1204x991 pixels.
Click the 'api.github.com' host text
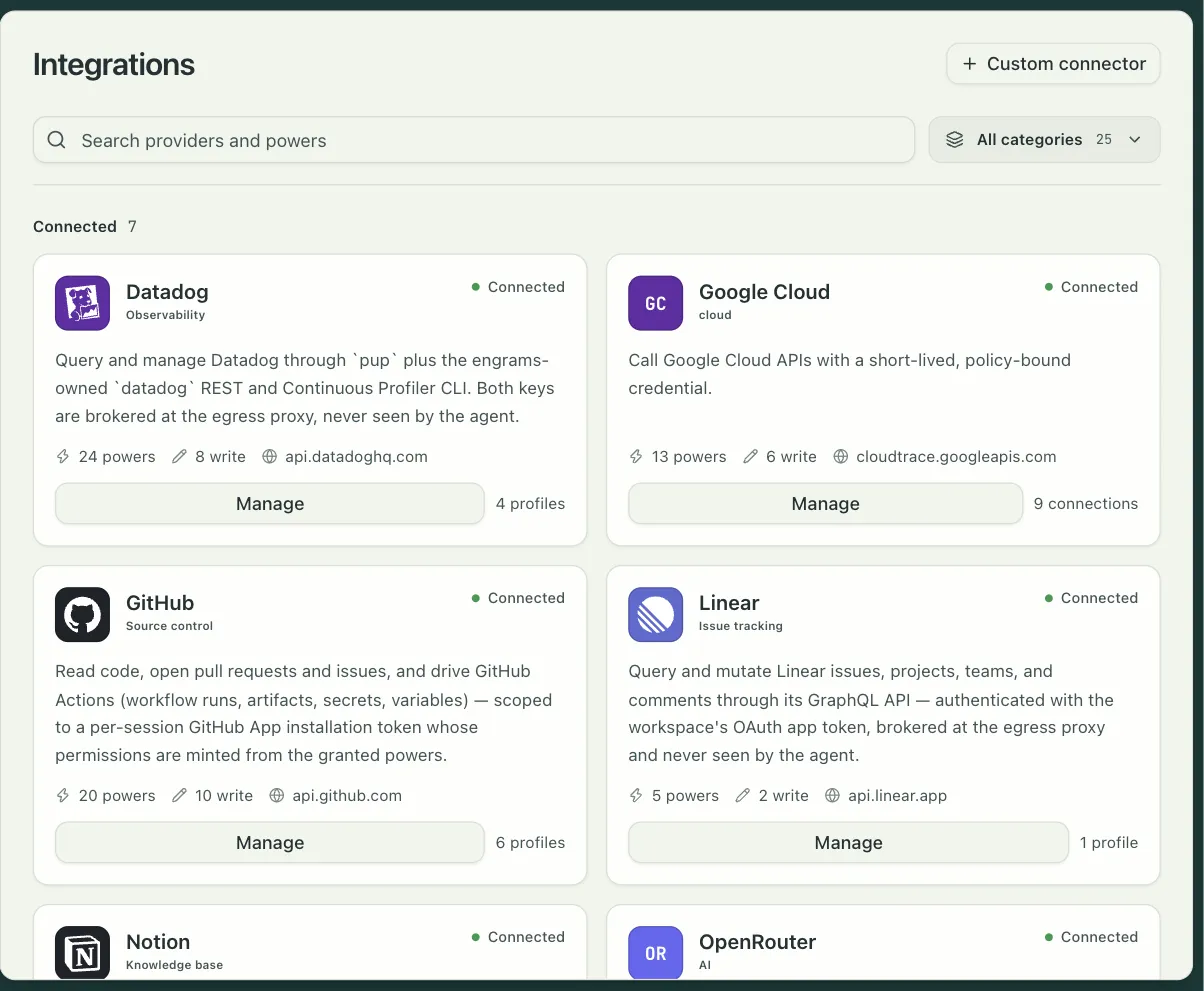tap(347, 796)
